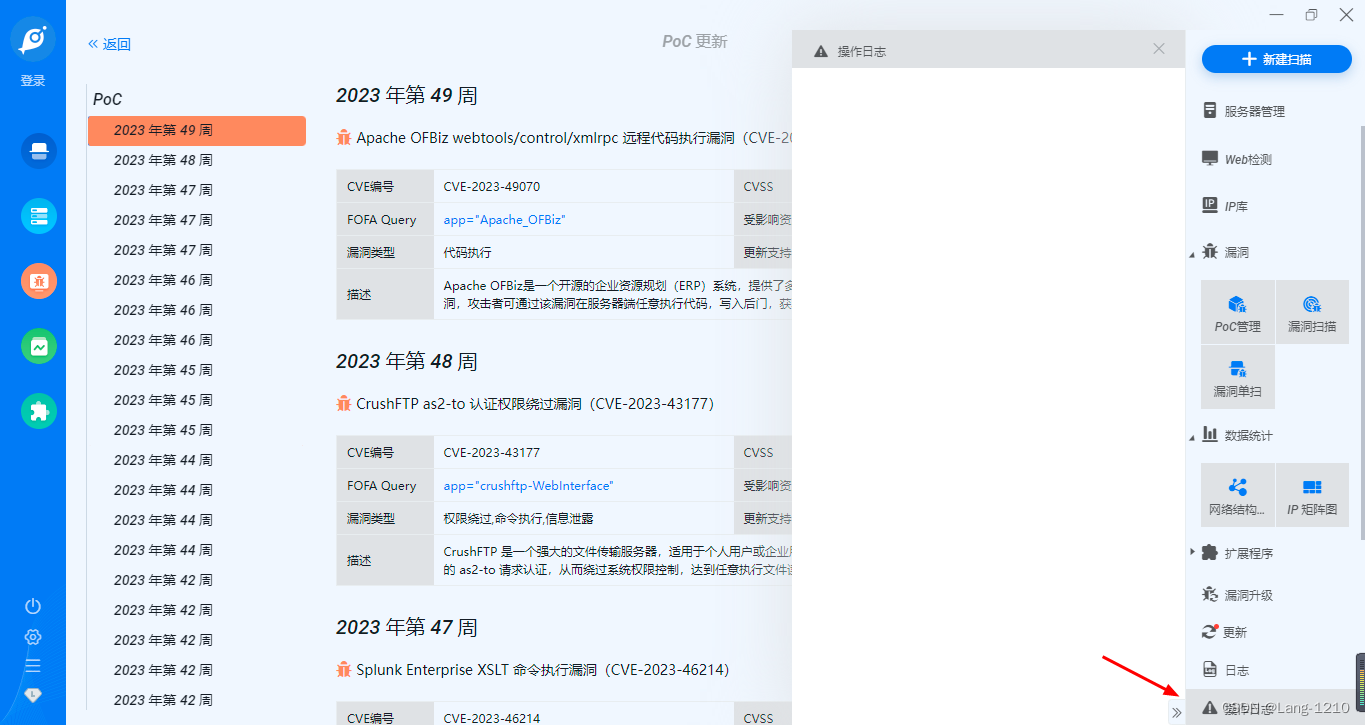Click the 服务器管理 server icon

[1210, 111]
